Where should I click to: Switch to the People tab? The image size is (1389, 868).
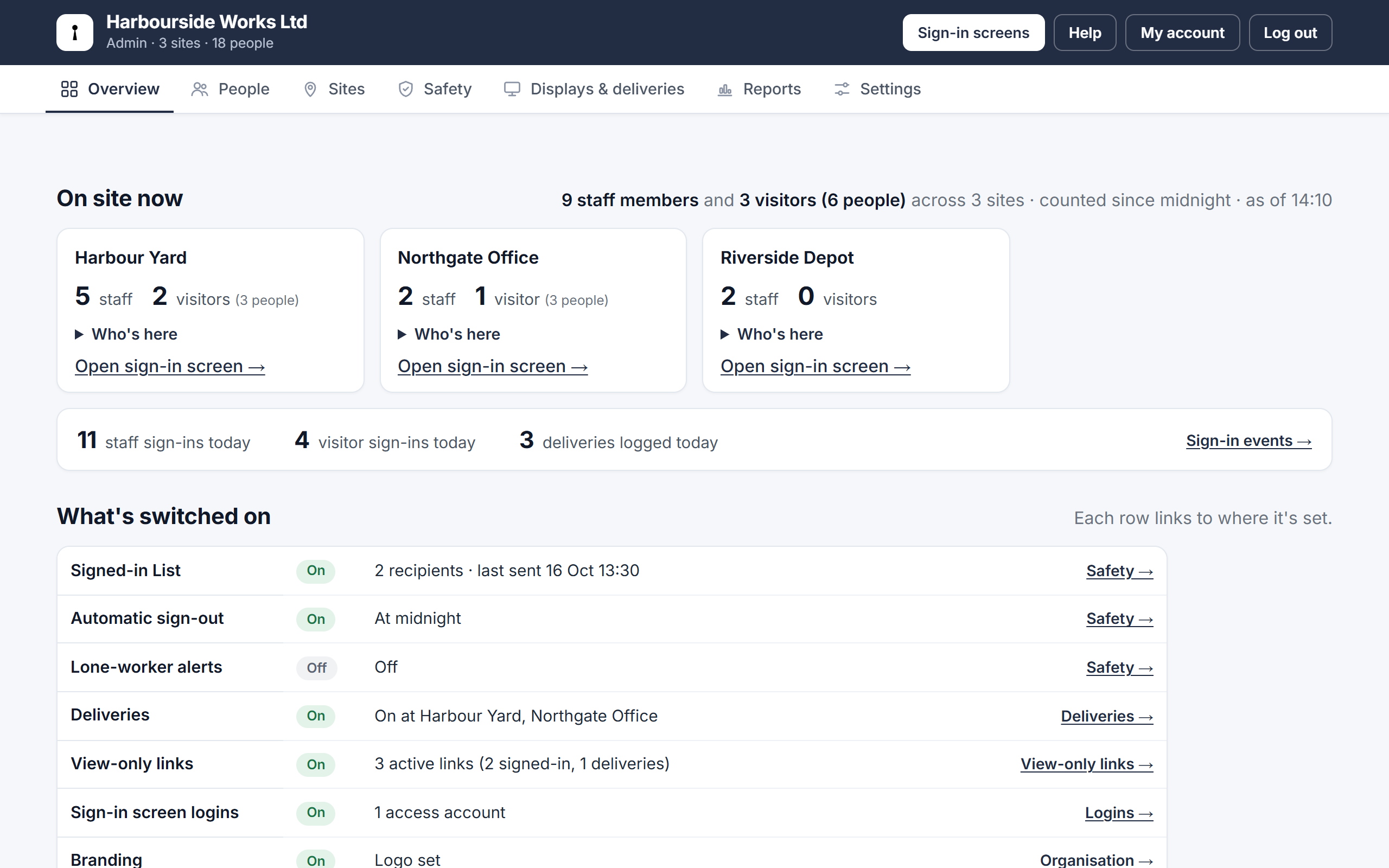230,89
